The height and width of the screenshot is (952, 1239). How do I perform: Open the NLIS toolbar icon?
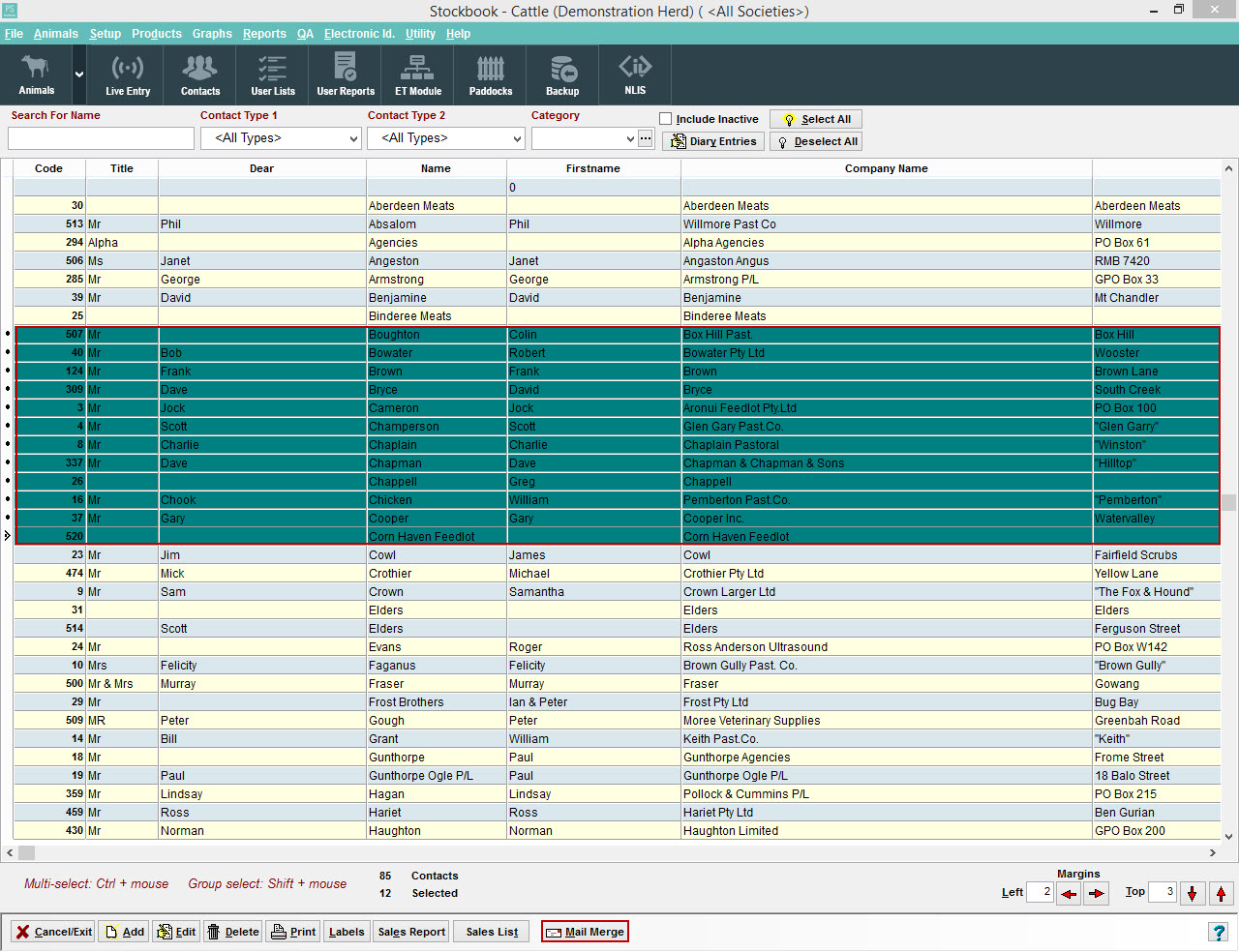pos(635,74)
